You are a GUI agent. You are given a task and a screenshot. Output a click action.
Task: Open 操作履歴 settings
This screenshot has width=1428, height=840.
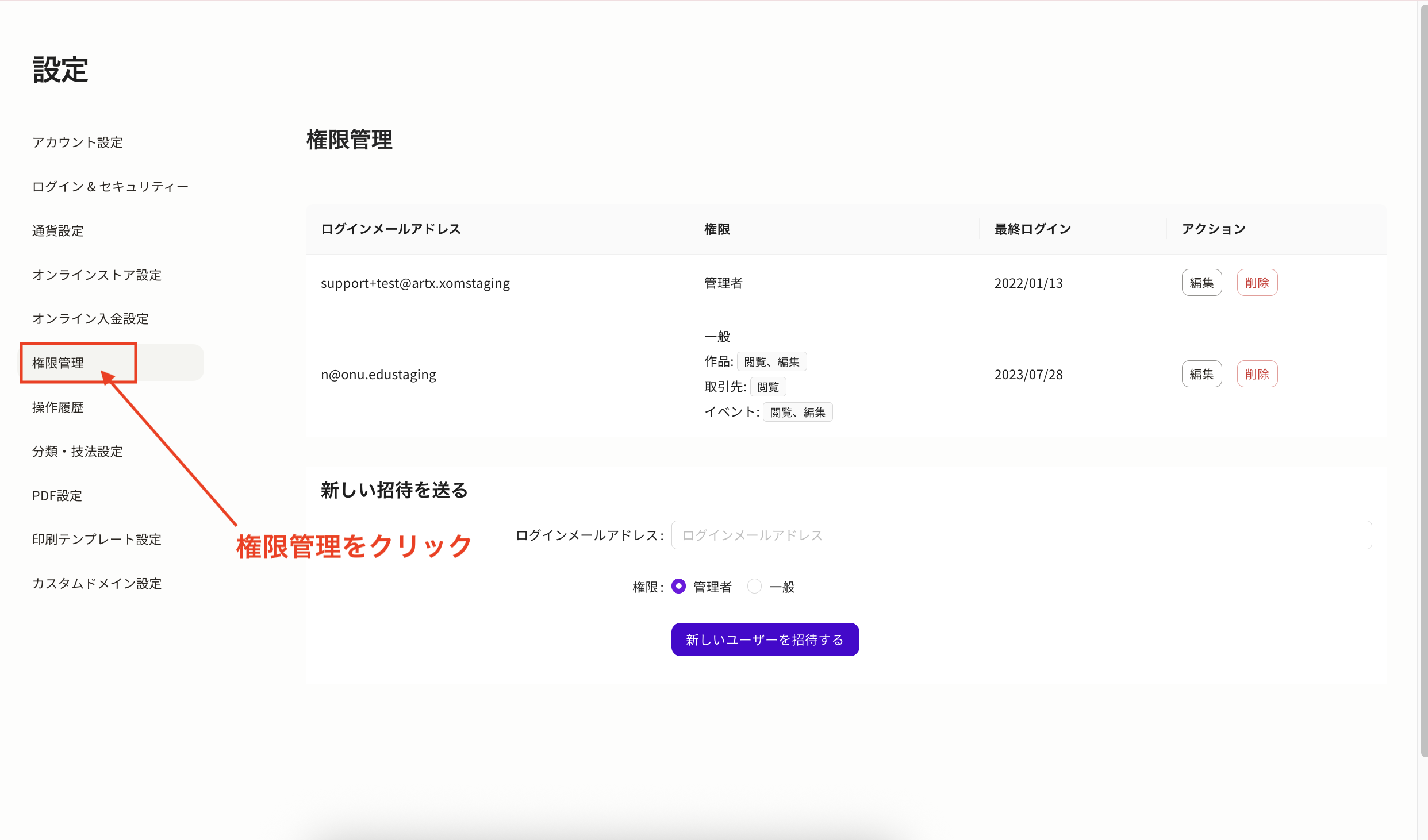[57, 407]
